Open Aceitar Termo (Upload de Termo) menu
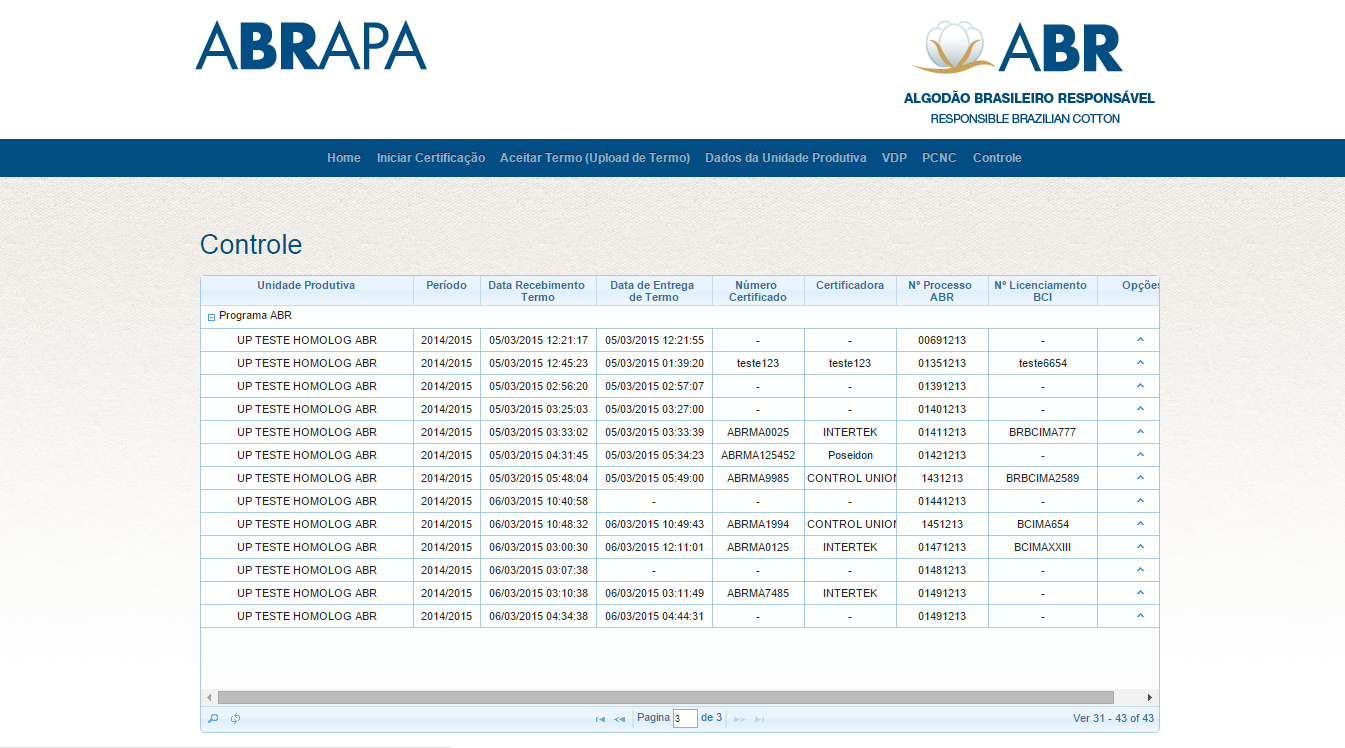This screenshot has height=748, width=1345. coord(595,158)
